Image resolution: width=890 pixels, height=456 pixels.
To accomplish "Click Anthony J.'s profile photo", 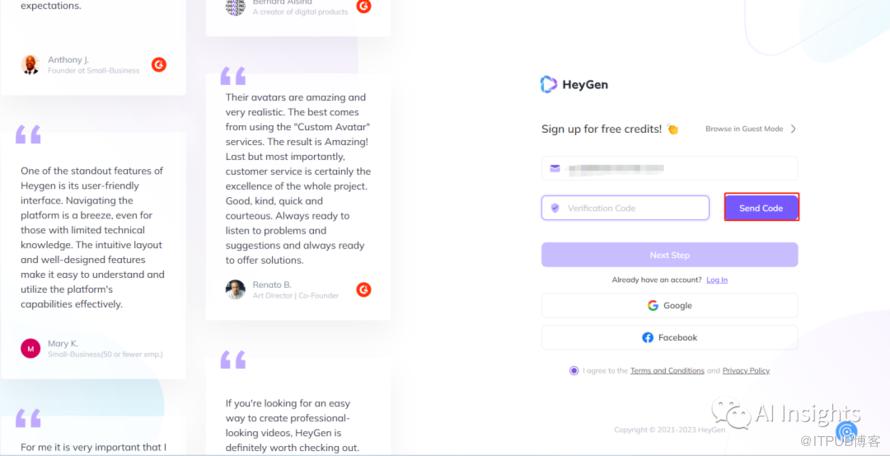I will (x=30, y=65).
